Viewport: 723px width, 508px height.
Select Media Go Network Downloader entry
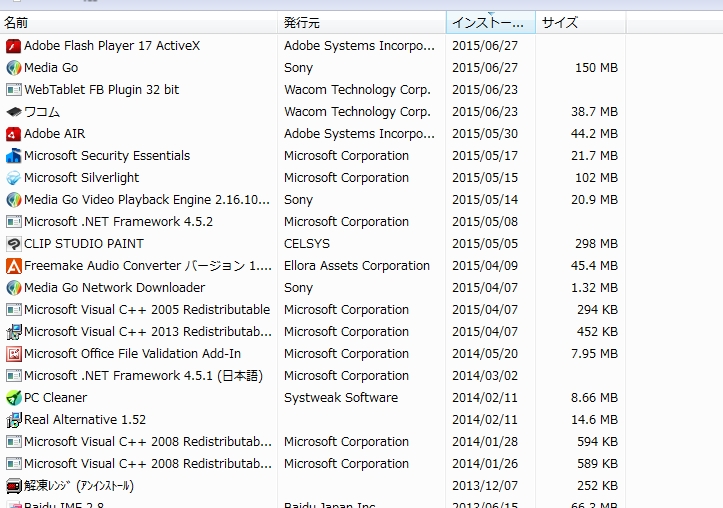114,288
